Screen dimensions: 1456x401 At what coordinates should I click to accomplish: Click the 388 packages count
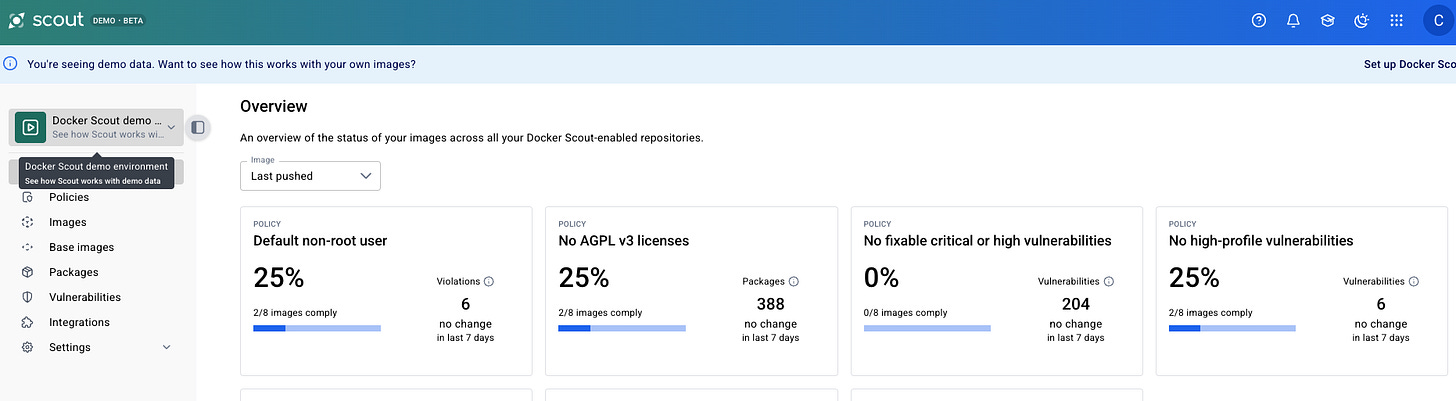point(771,304)
